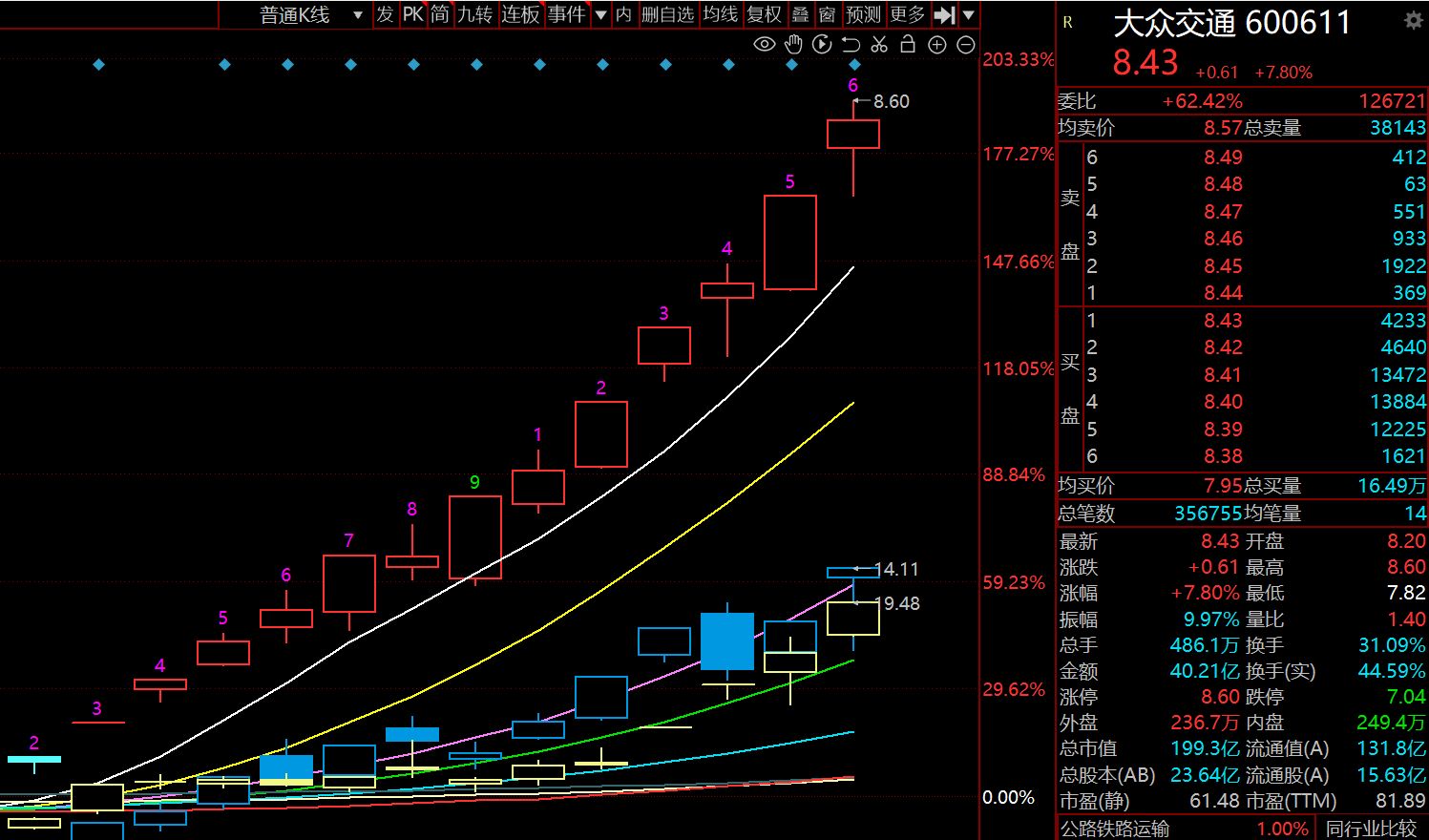This screenshot has width=1429, height=840.
Task: Click the 均买价 7.95 value
Action: click(1223, 486)
